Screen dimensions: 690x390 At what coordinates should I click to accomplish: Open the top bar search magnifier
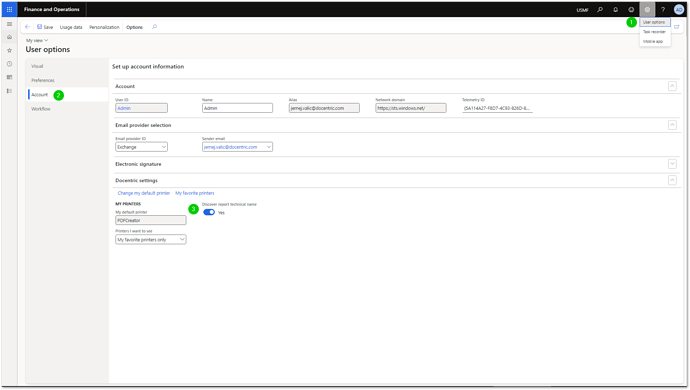point(600,9)
